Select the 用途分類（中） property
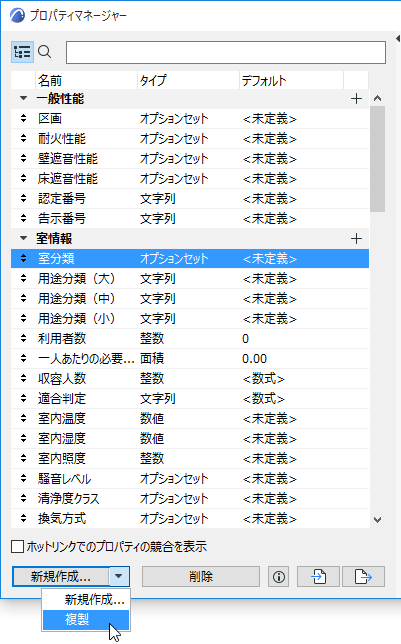Viewport: 401px width, 644px height. pyautogui.click(x=190, y=299)
